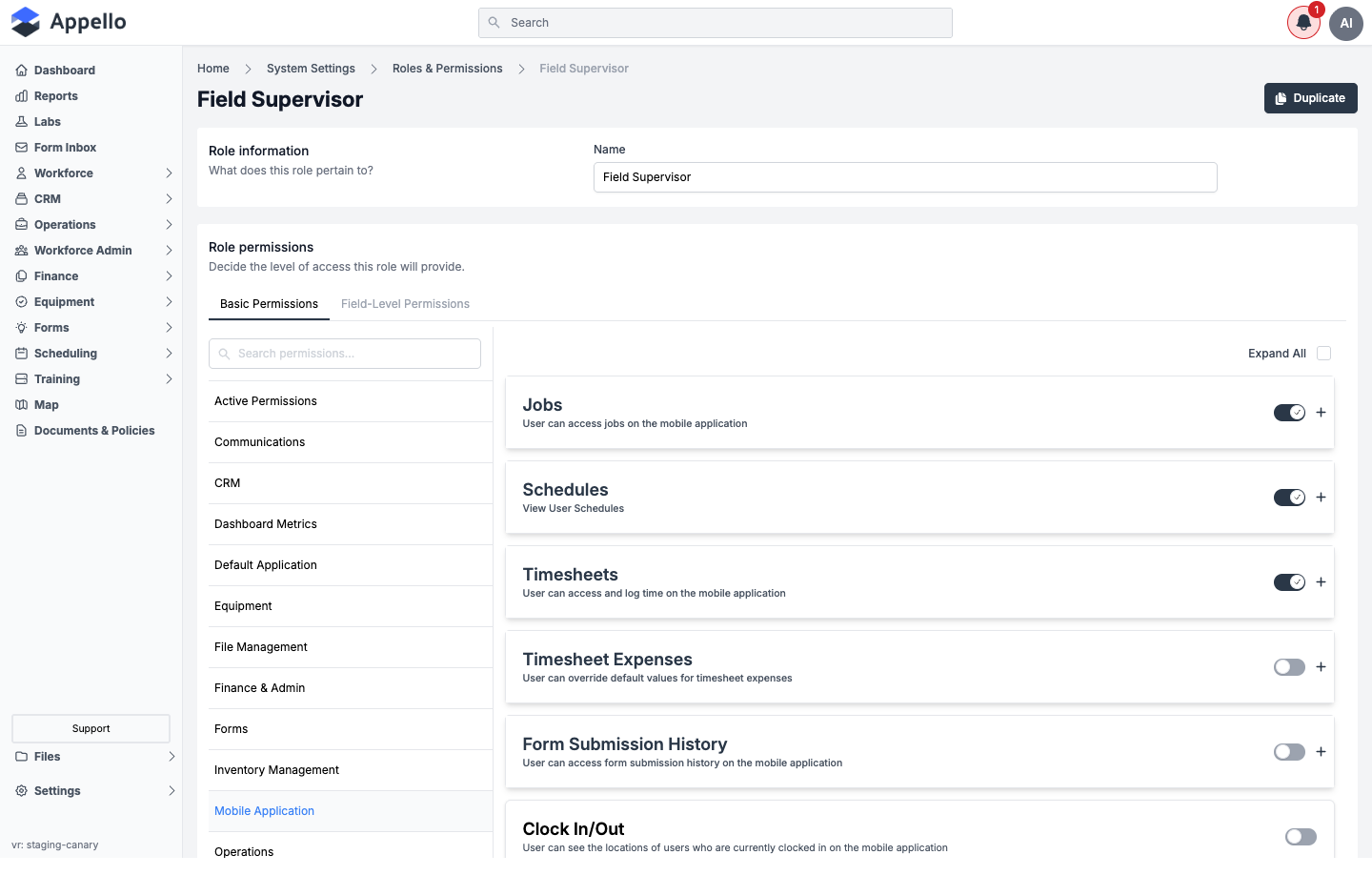Expand the Training sidebar menu chevron
1372x875 pixels.
[x=169, y=379]
